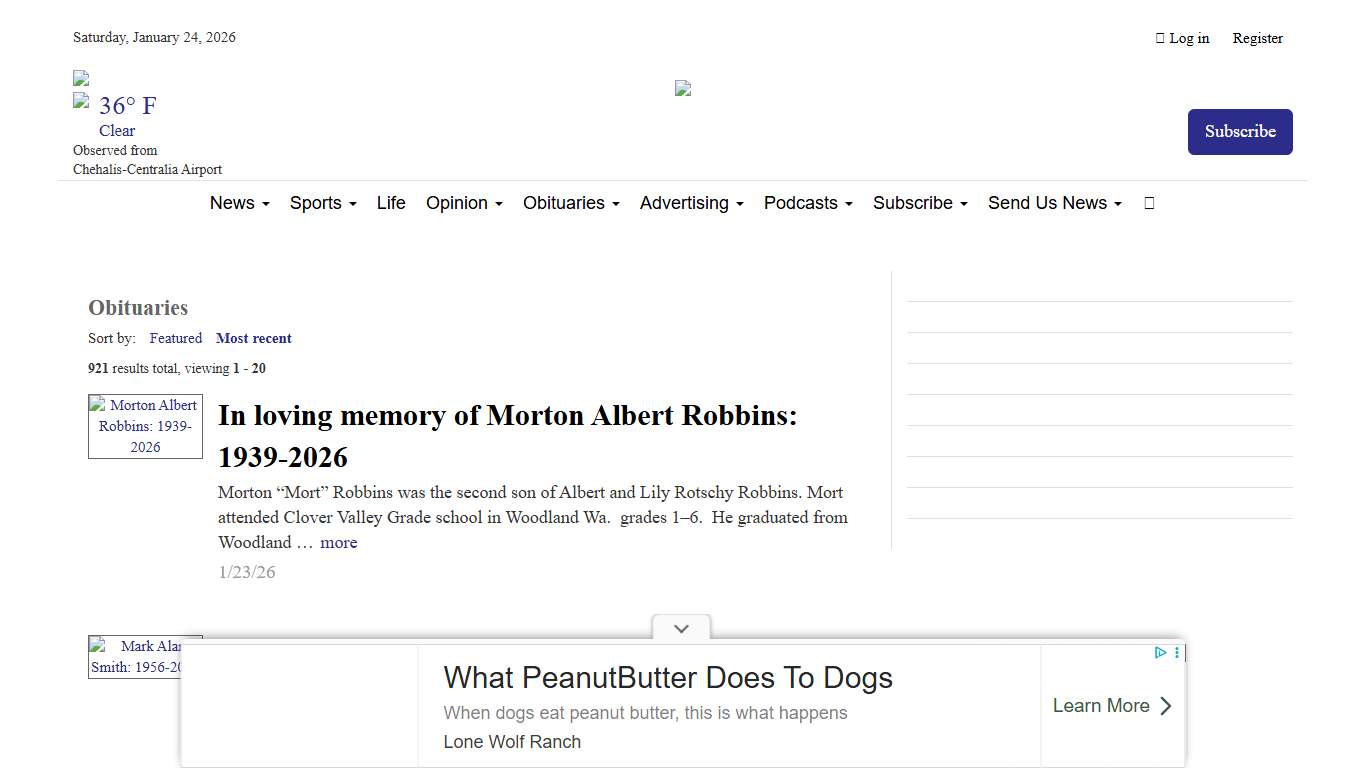The image size is (1366, 768).
Task: Click the Clear weather condition link
Action: [117, 130]
